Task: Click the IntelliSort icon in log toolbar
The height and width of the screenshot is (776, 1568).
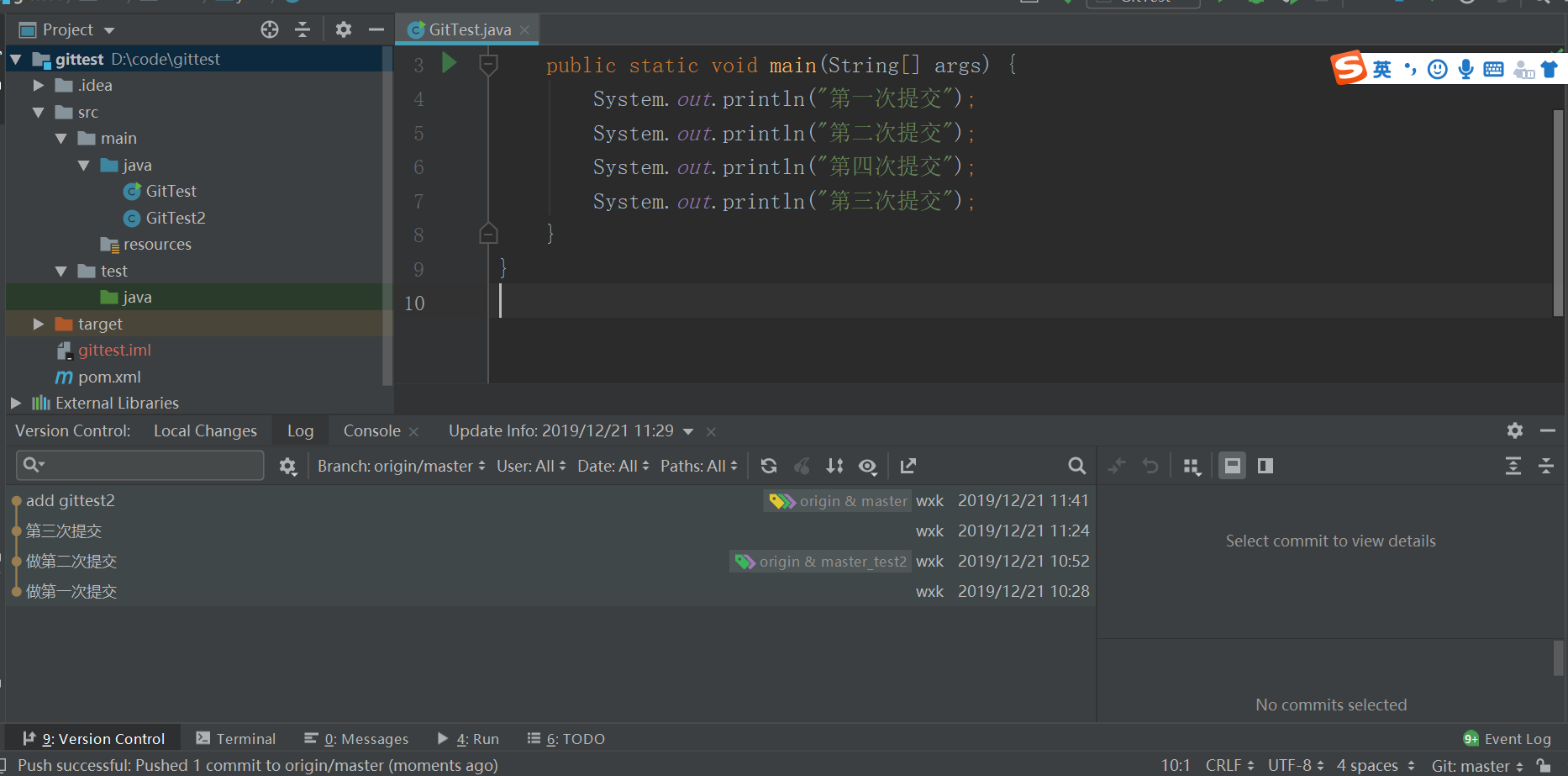Action: [834, 466]
